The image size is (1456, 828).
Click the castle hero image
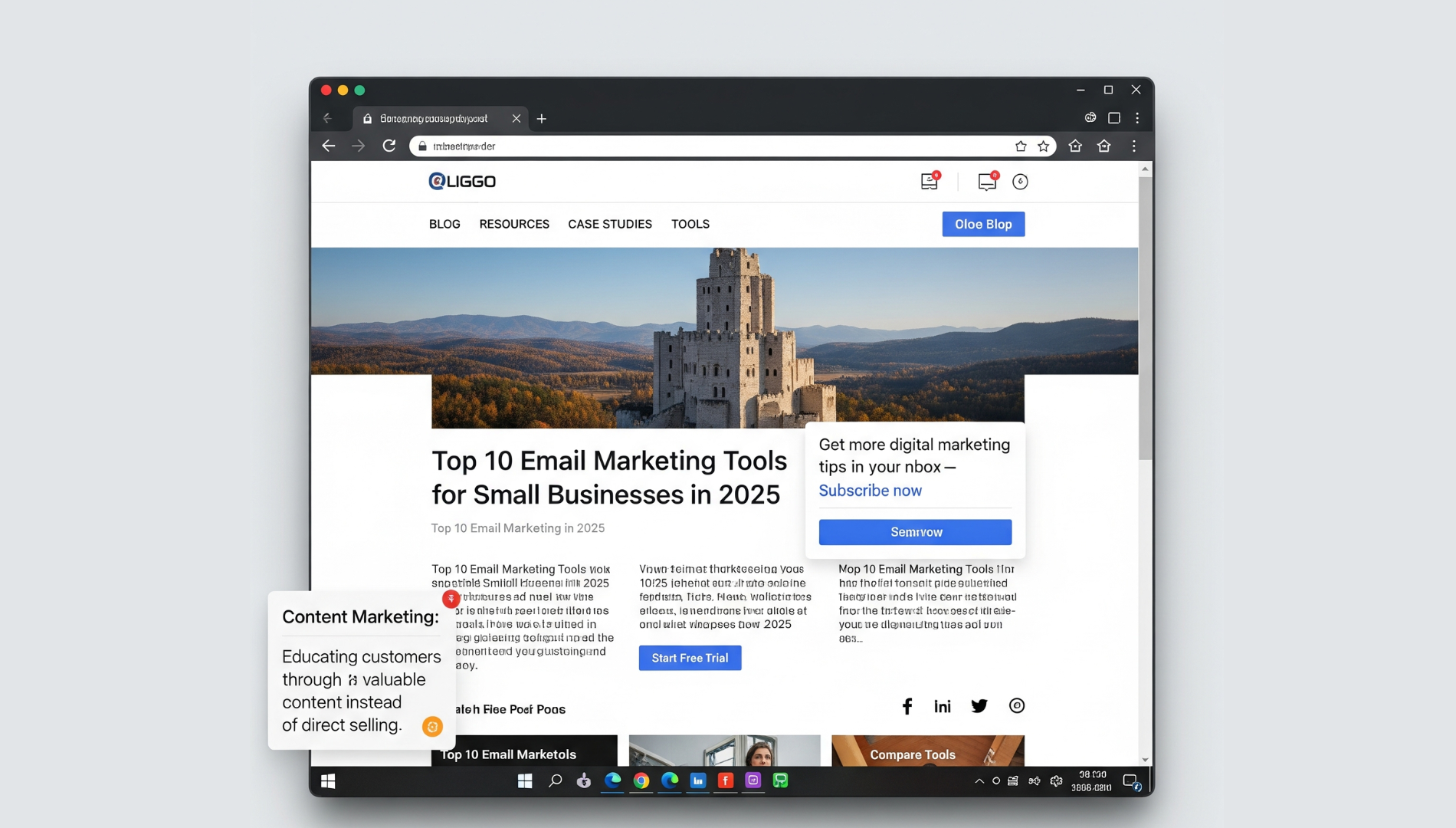point(724,337)
